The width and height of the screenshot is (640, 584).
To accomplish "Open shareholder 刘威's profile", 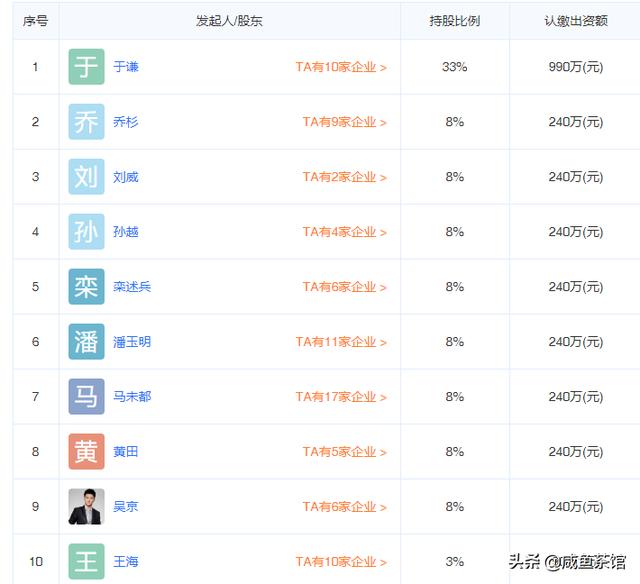I will click(126, 177).
